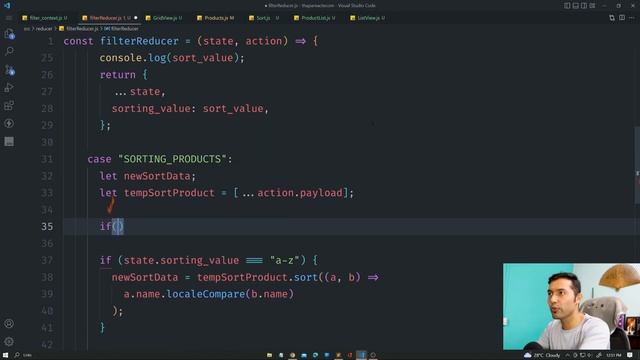This screenshot has width=640, height=360.
Task: Click line number 31 in the gutter
Action: click(47, 159)
